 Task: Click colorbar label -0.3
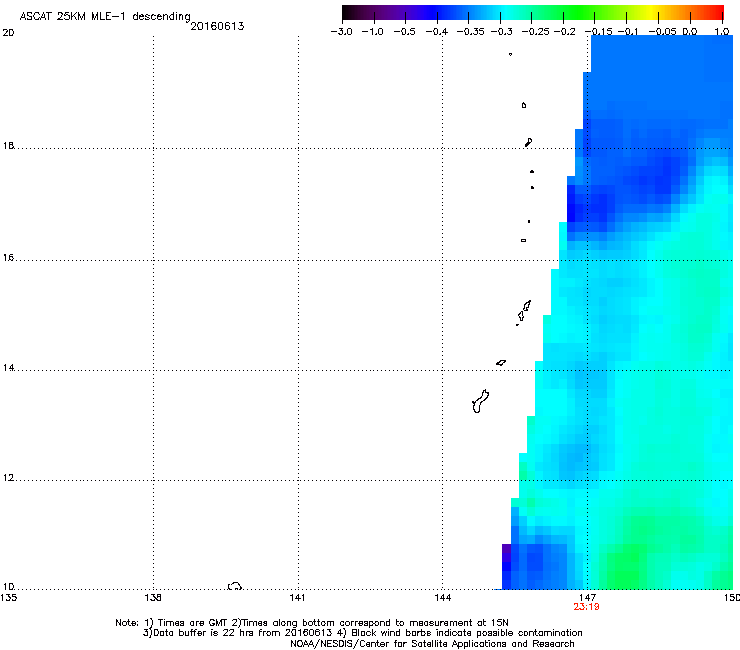click(502, 32)
